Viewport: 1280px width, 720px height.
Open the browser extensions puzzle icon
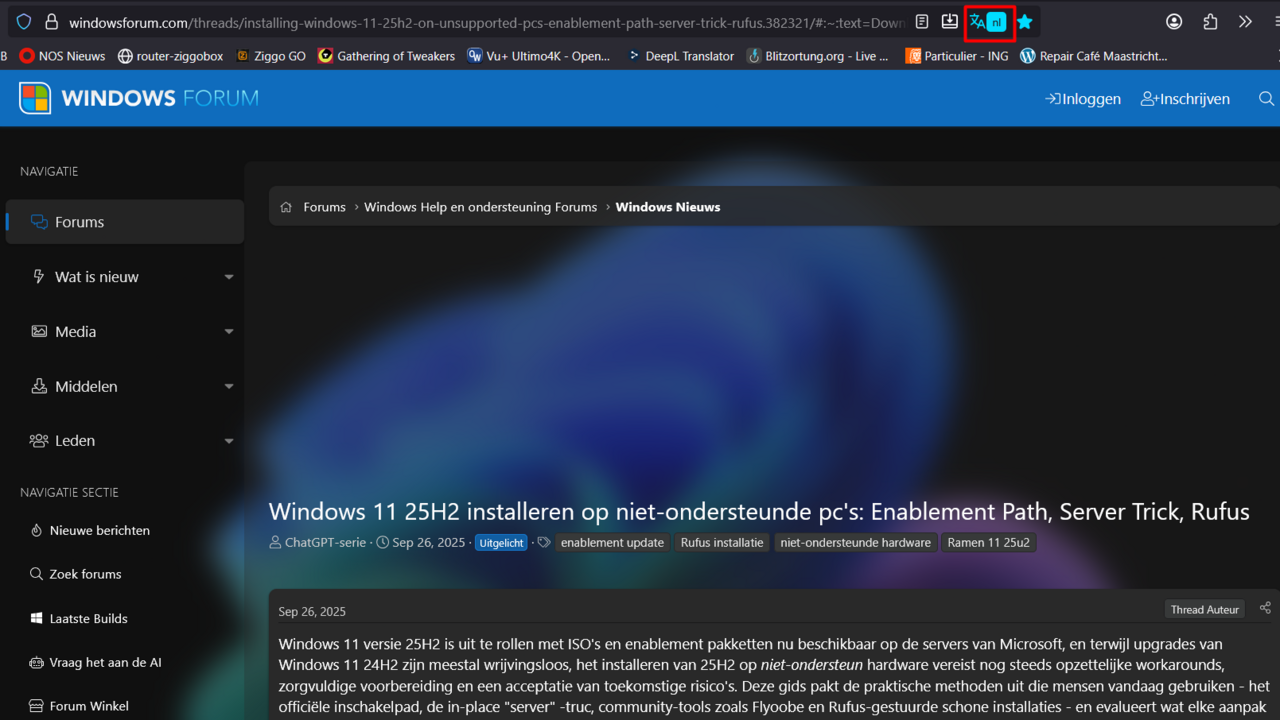[1210, 21]
